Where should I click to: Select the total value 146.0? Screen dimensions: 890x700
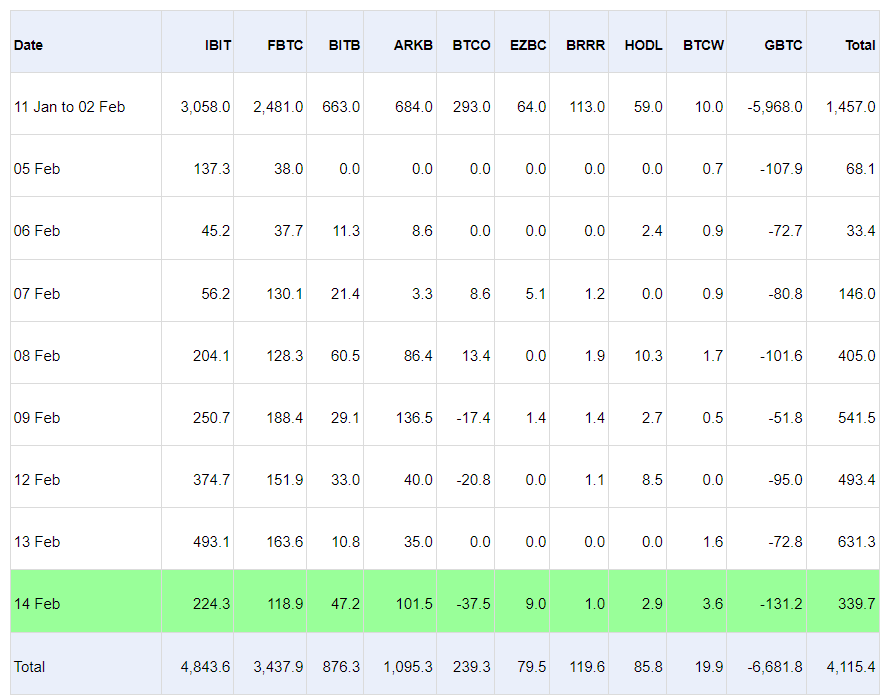click(857, 294)
